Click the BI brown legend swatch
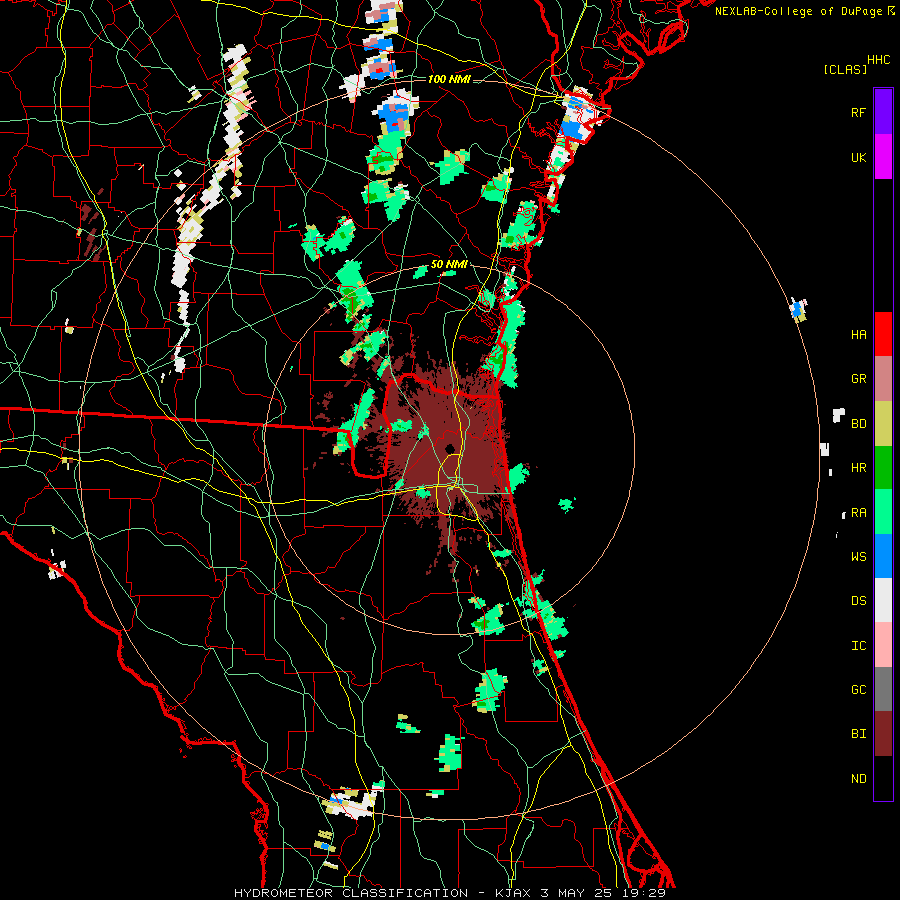This screenshot has width=900, height=900. point(883,734)
